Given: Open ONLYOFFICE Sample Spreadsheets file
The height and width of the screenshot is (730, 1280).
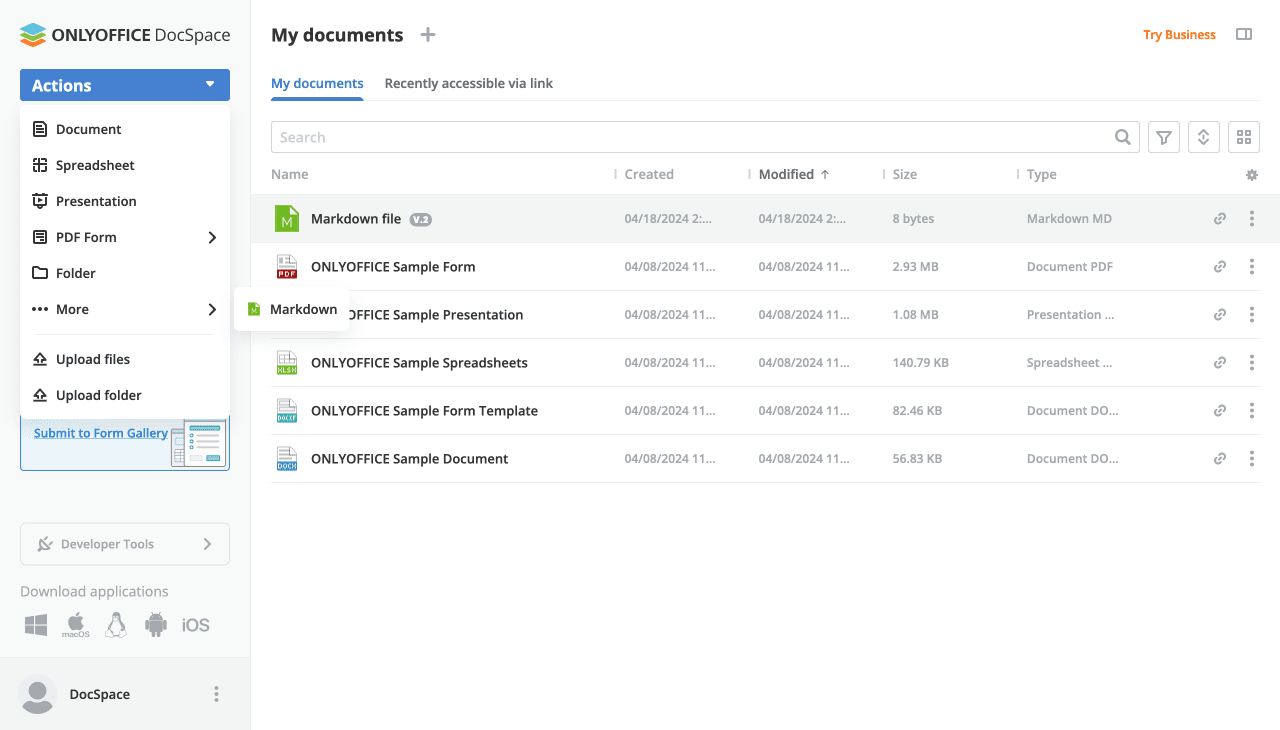Looking at the screenshot, I should [x=419, y=363].
